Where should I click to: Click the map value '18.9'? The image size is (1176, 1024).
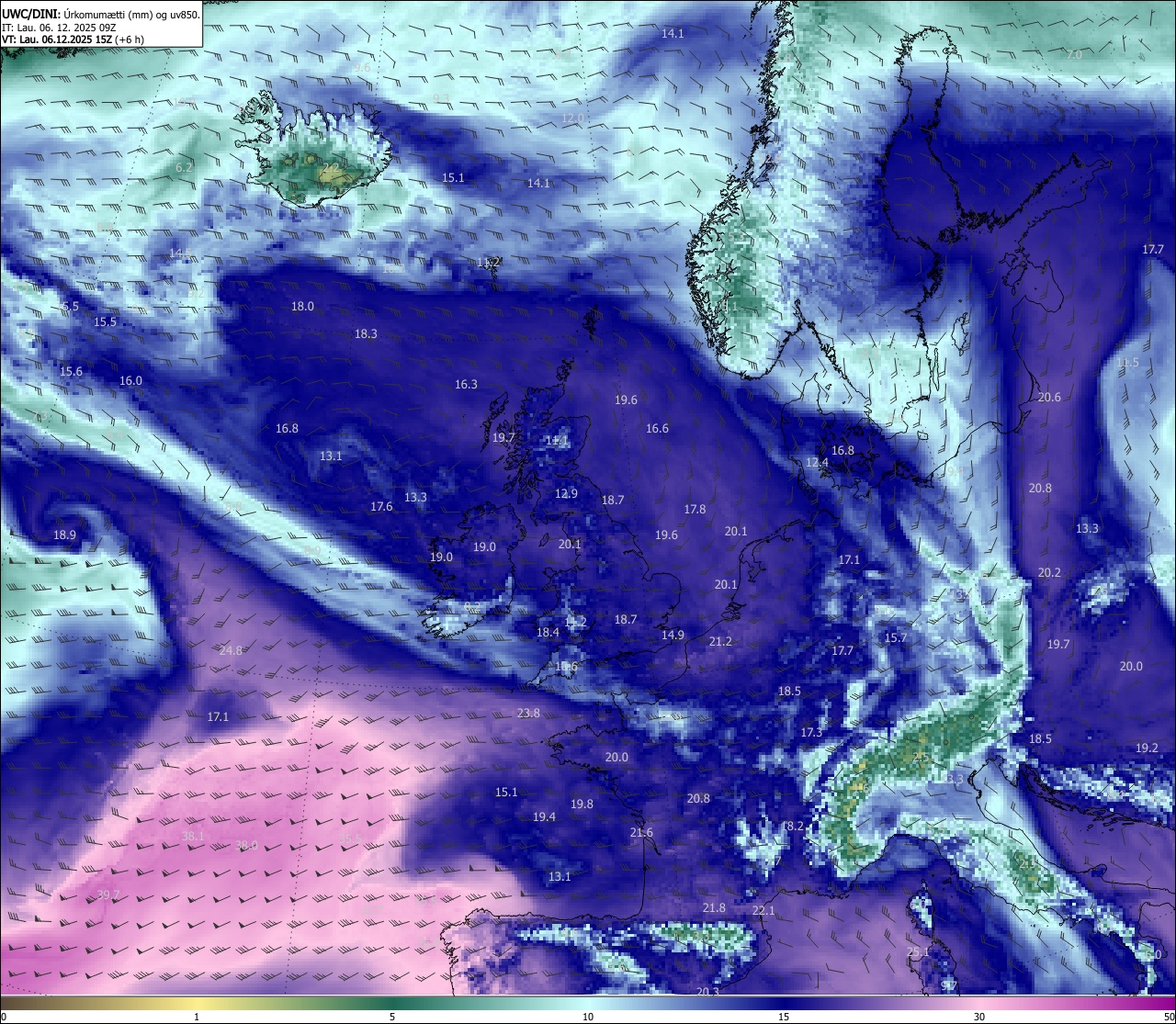64,535
